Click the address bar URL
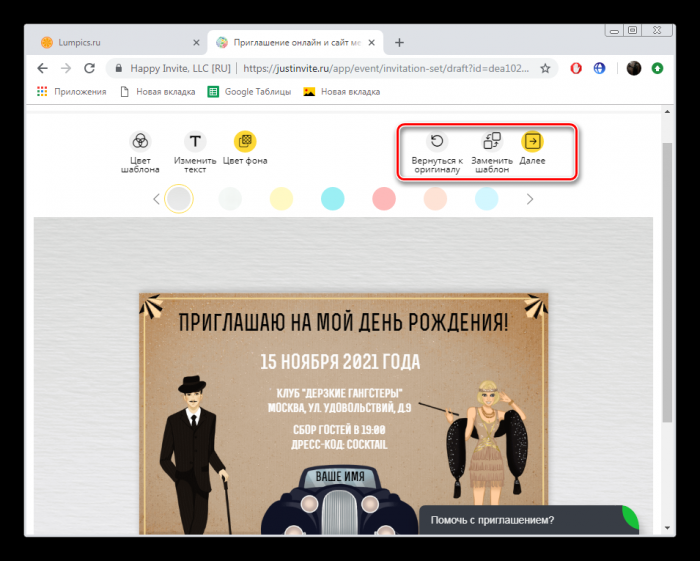Screen dimensions: 700x561 (386, 68)
